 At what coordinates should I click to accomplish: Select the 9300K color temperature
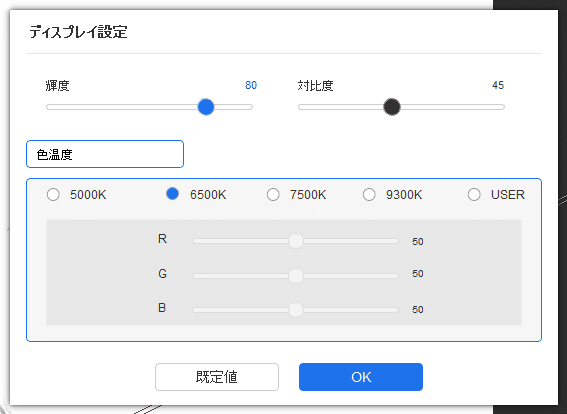click(369, 195)
